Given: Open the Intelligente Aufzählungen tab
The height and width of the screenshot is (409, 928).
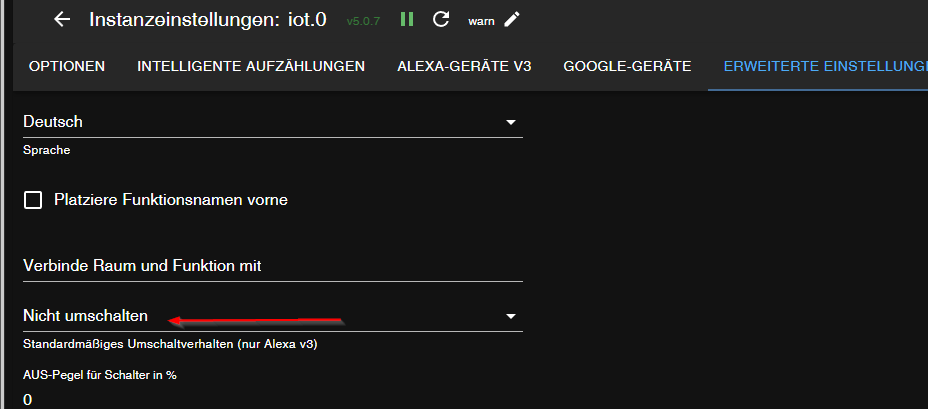Looking at the screenshot, I should click(x=251, y=66).
